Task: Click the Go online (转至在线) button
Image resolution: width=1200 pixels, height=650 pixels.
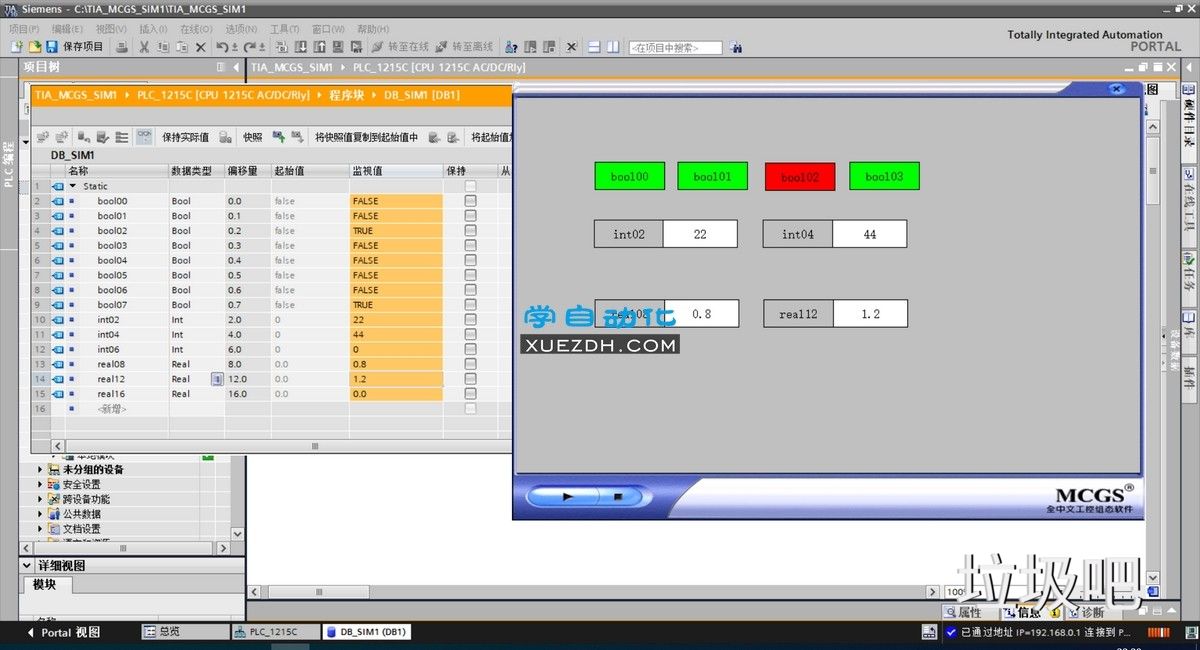Action: click(x=400, y=47)
